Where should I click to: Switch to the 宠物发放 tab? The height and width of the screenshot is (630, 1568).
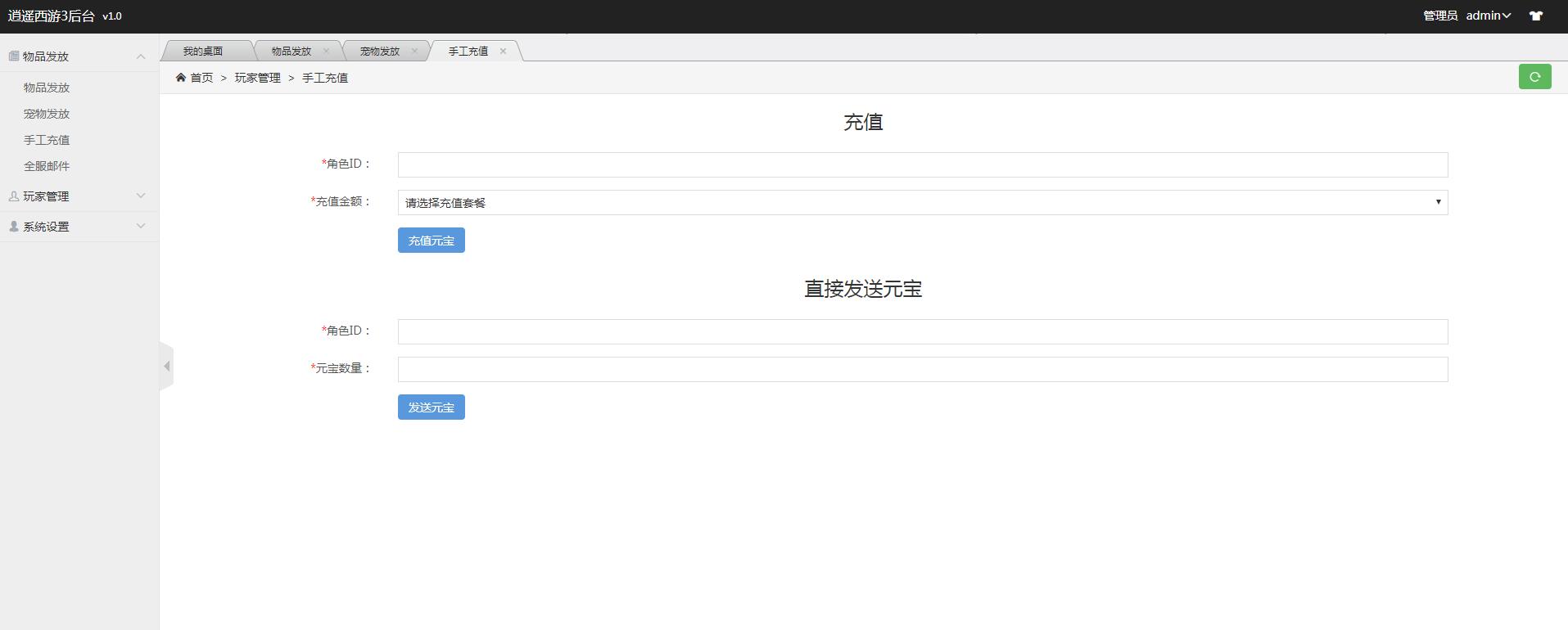coord(379,51)
